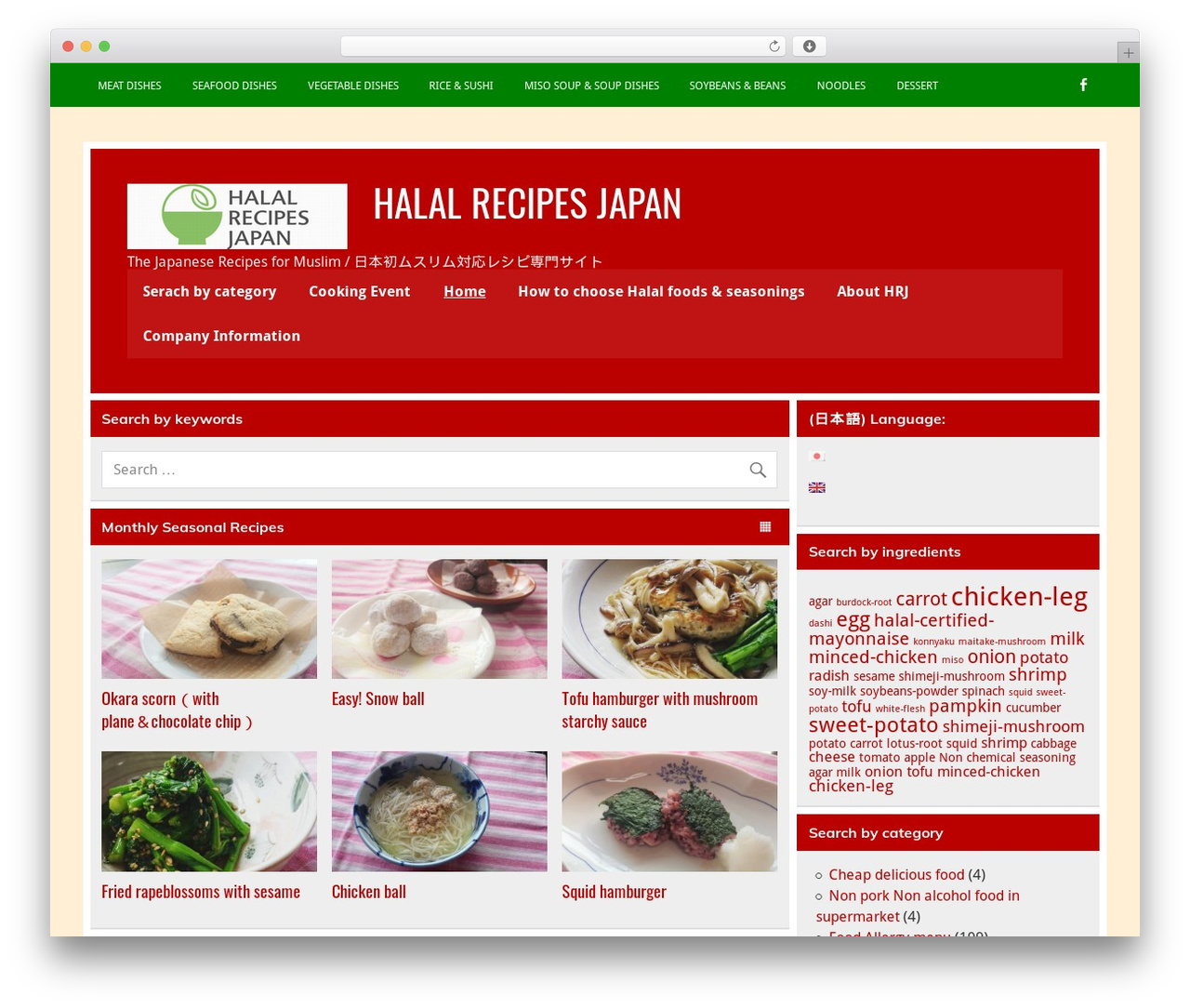
Task: Click the search magnifier icon
Action: coord(758,471)
